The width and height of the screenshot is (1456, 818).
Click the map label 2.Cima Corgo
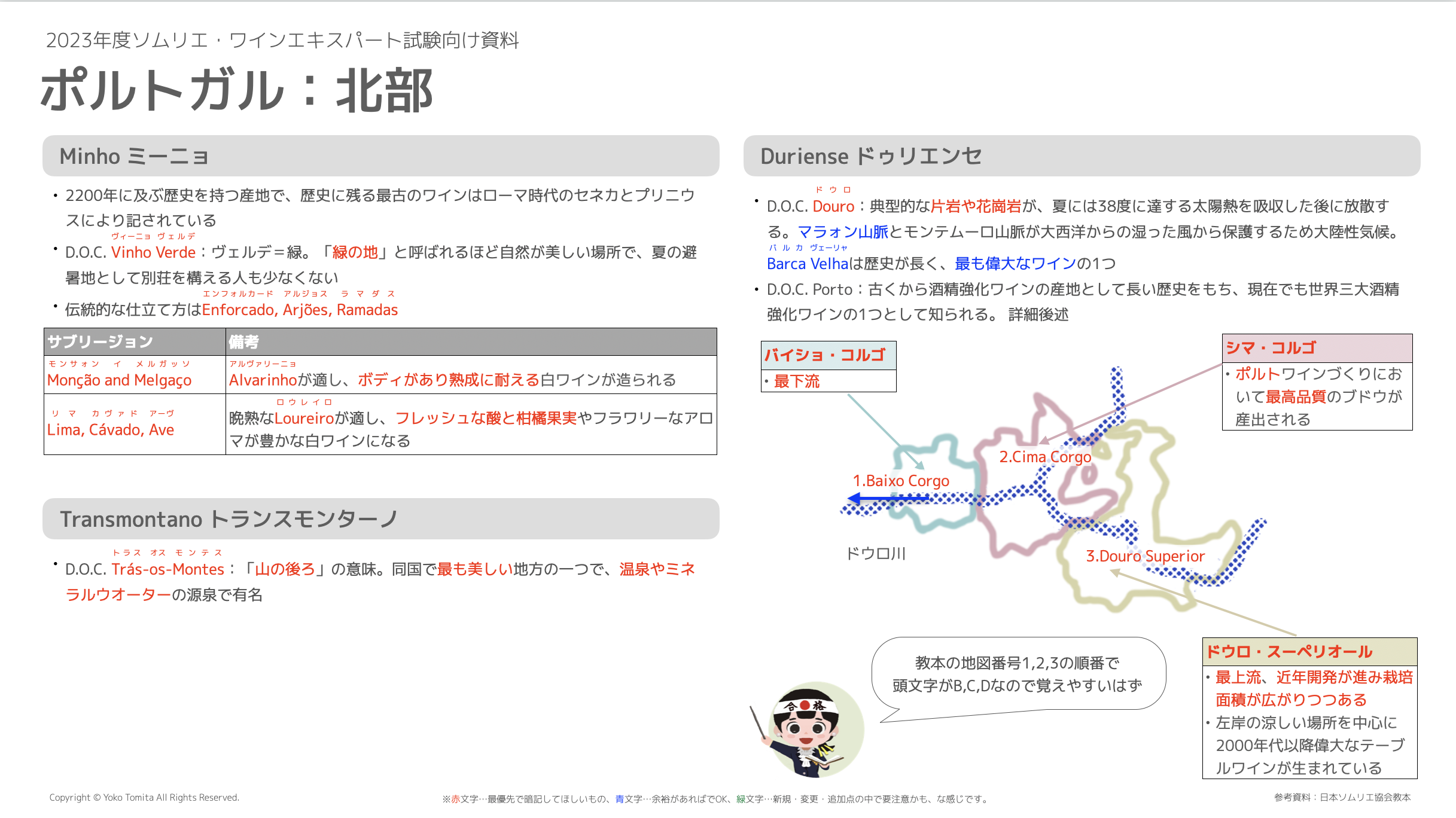pyautogui.click(x=1045, y=457)
